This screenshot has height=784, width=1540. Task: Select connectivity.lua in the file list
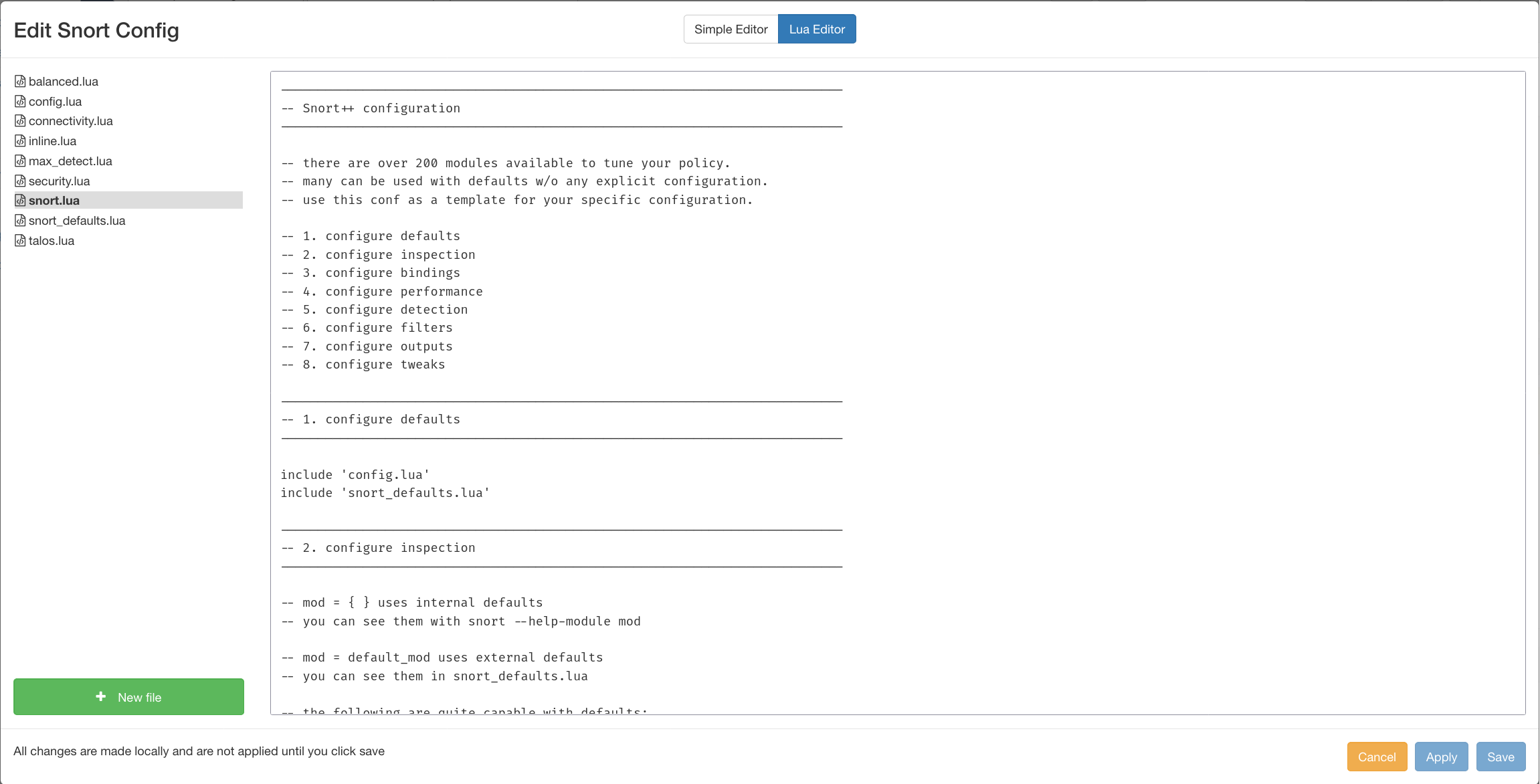point(71,121)
